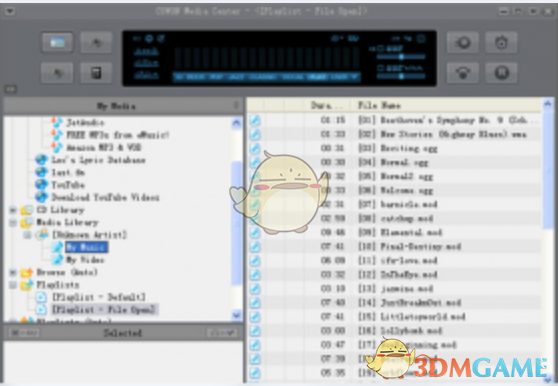Sort by the Duration column header
Image resolution: width=558 pixels, height=386 pixels.
pyautogui.click(x=327, y=105)
